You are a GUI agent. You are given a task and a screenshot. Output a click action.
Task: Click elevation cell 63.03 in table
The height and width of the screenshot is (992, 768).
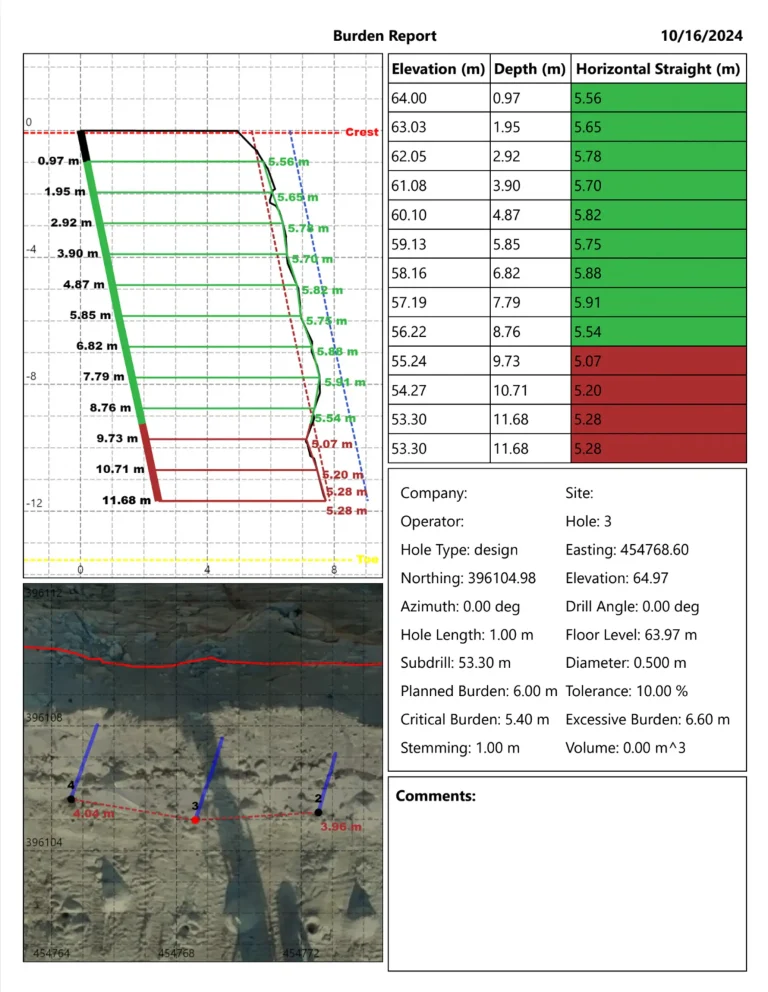pos(439,127)
